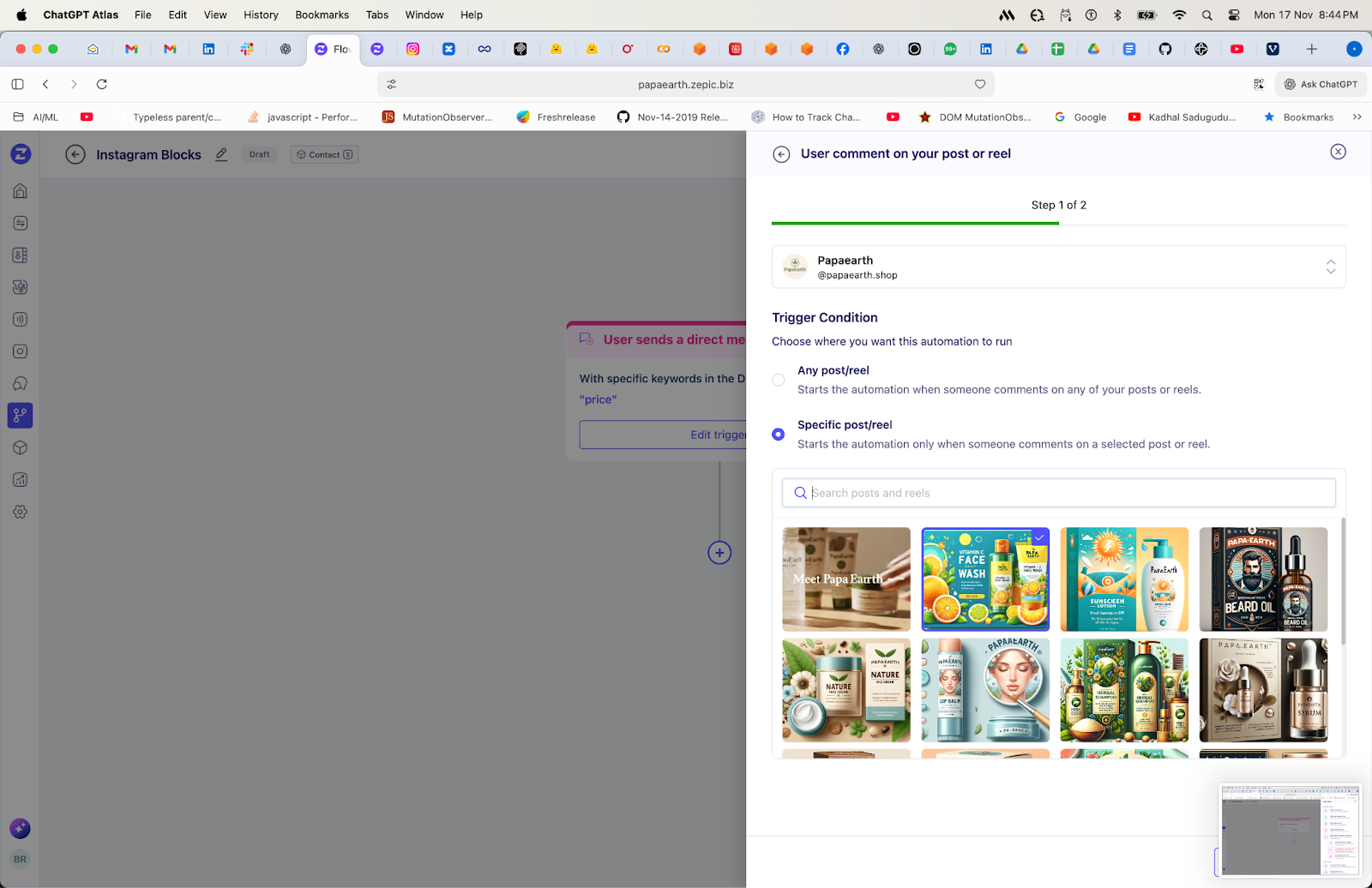This screenshot has height=888, width=1372.
Task: Open the AI/ML bookmarks folder
Action: tap(36, 117)
